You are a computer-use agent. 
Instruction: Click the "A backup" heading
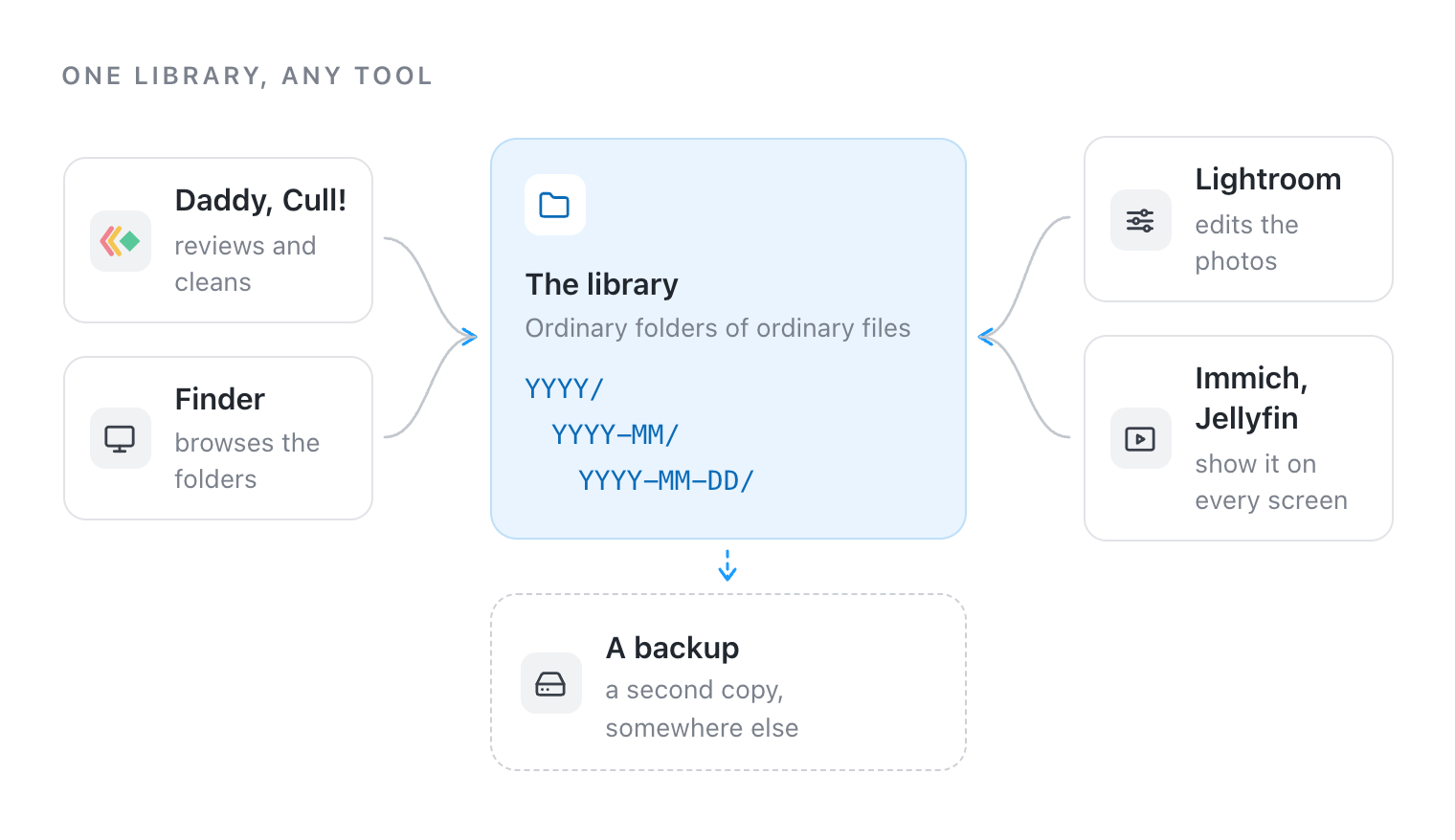tap(673, 648)
